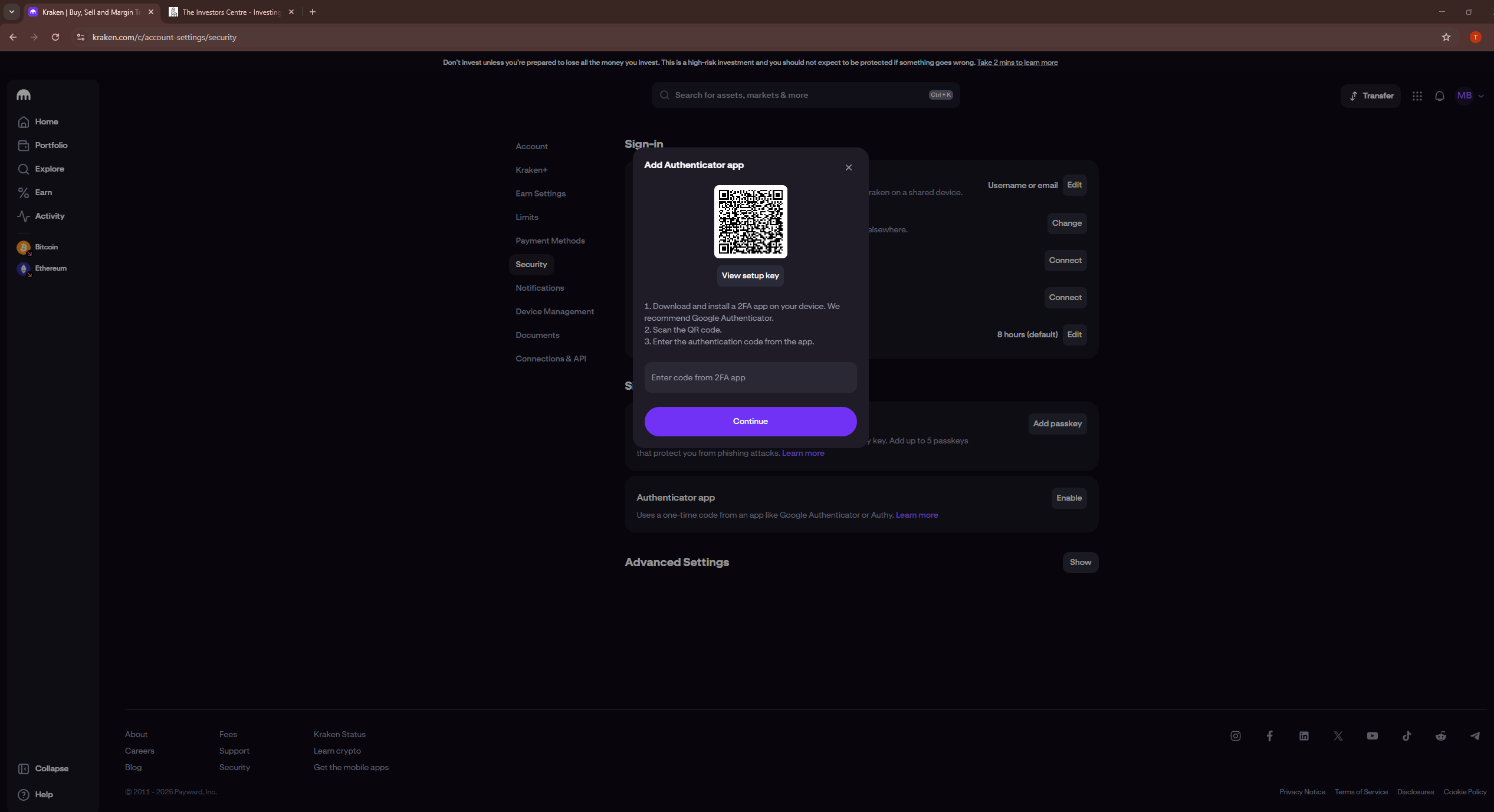Open a new browser tab
1494x812 pixels.
point(313,12)
